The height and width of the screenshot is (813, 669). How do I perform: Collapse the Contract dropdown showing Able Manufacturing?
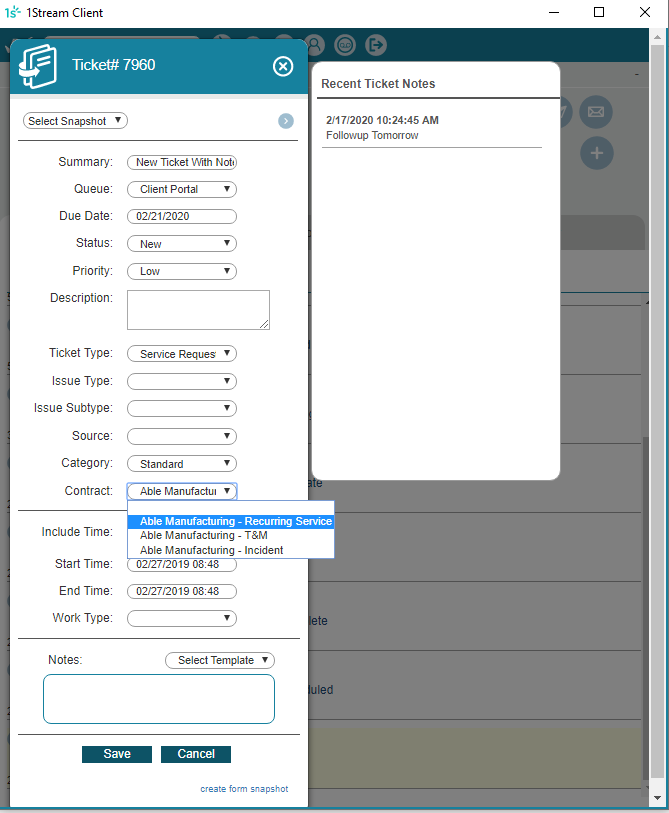point(182,491)
